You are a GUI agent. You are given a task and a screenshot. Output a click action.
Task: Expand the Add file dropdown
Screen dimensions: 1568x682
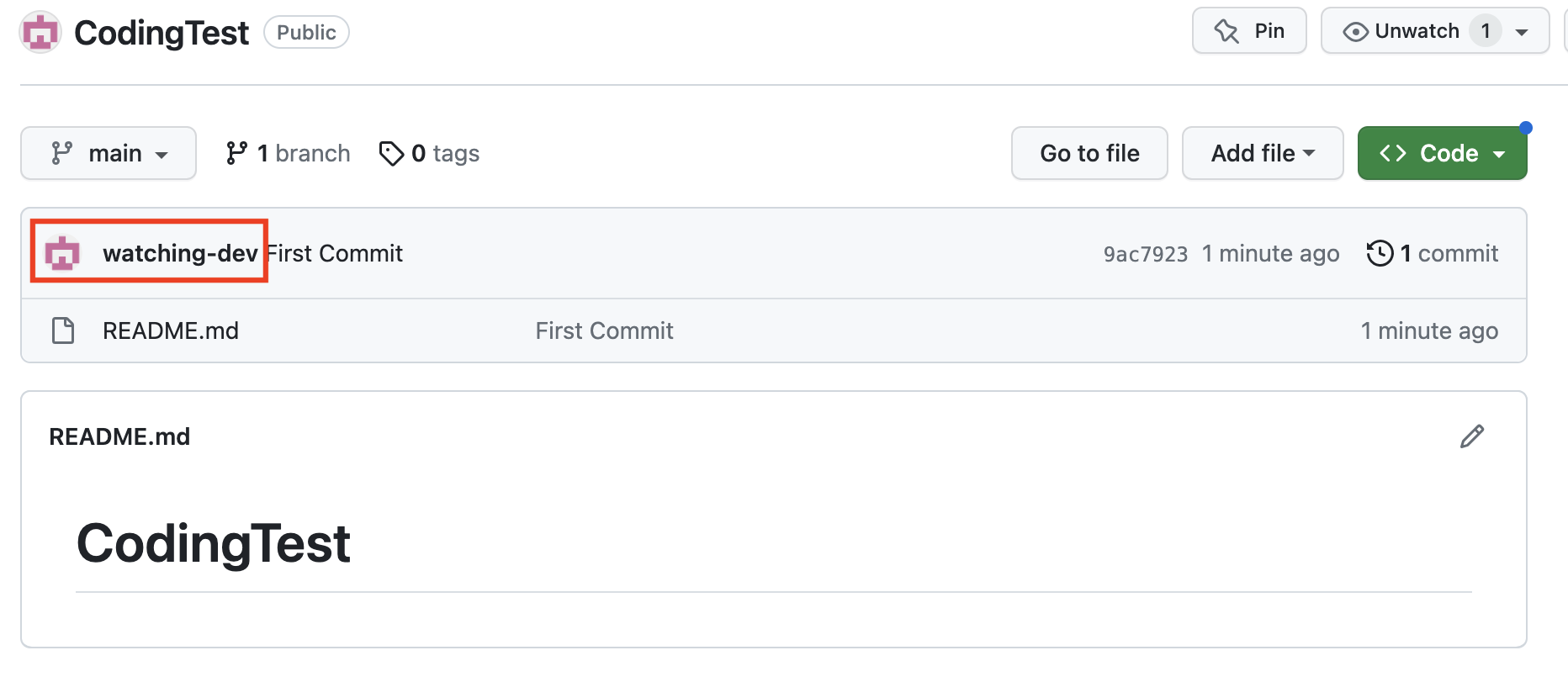pyautogui.click(x=1262, y=153)
